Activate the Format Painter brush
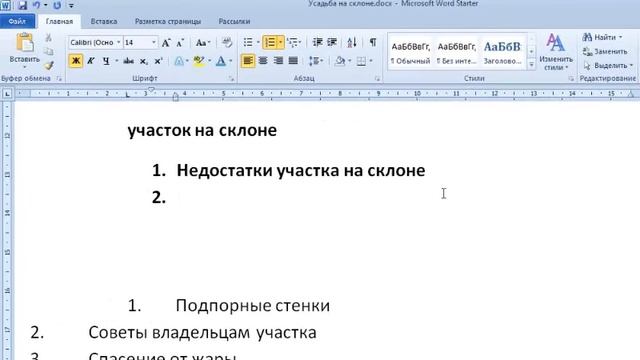640x360 pixels. pos(49,65)
